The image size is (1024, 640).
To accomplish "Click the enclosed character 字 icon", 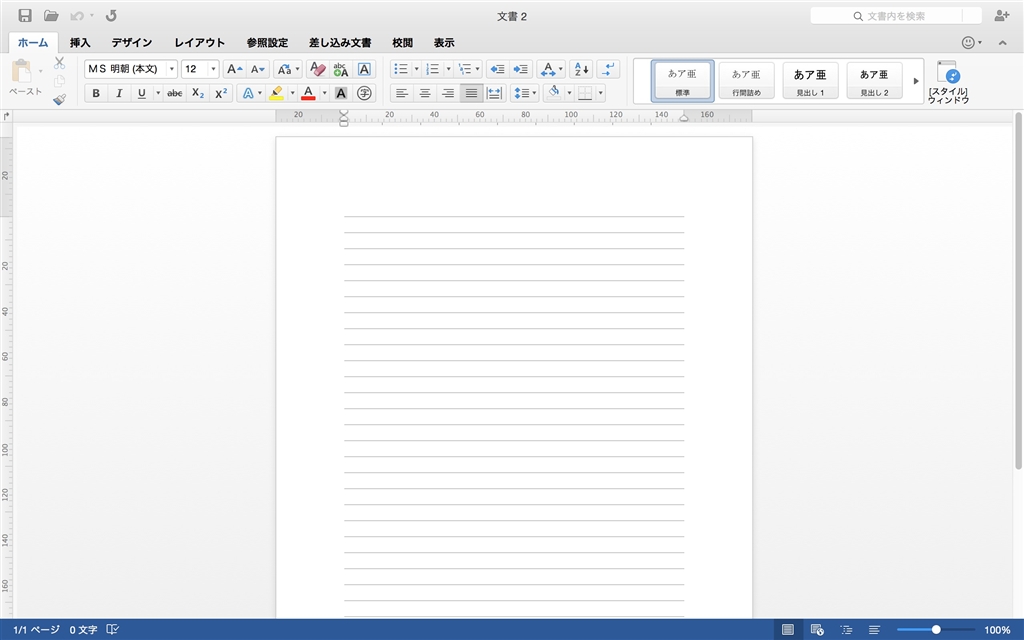I will (365, 93).
